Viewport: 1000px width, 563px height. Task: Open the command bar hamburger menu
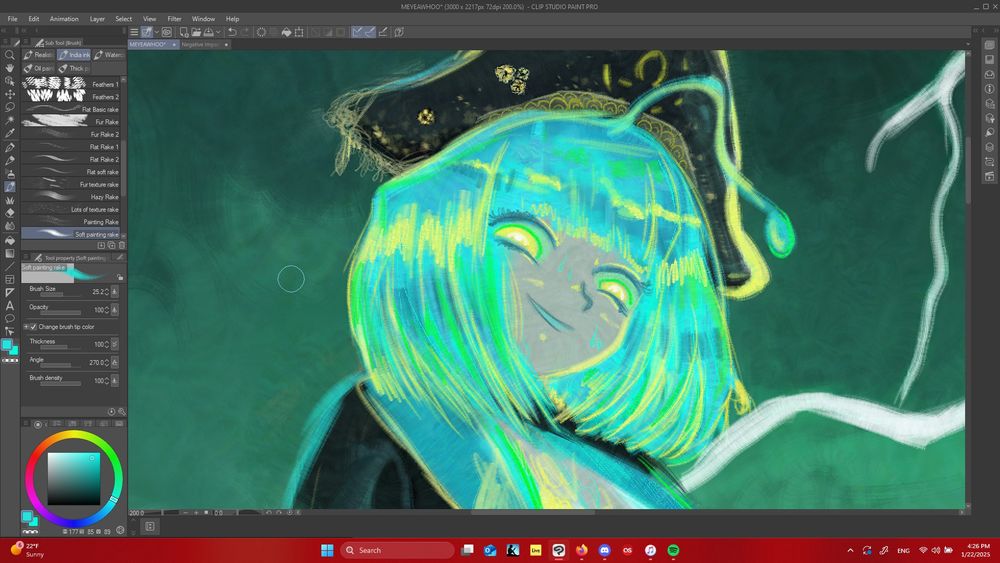click(134, 32)
